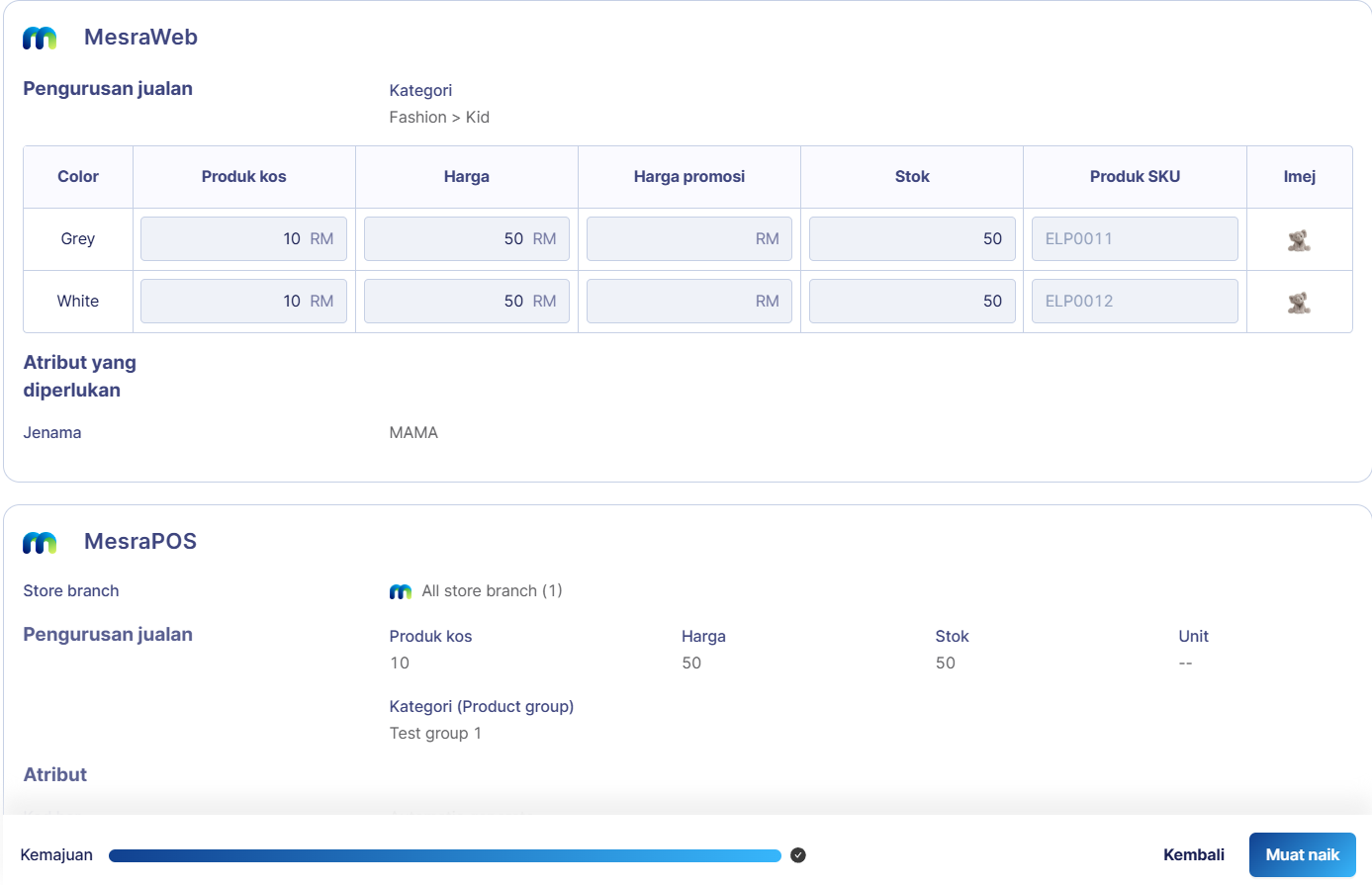This screenshot has width=1372, height=885.
Task: Click the Harga promosi column header
Action: [x=688, y=177]
